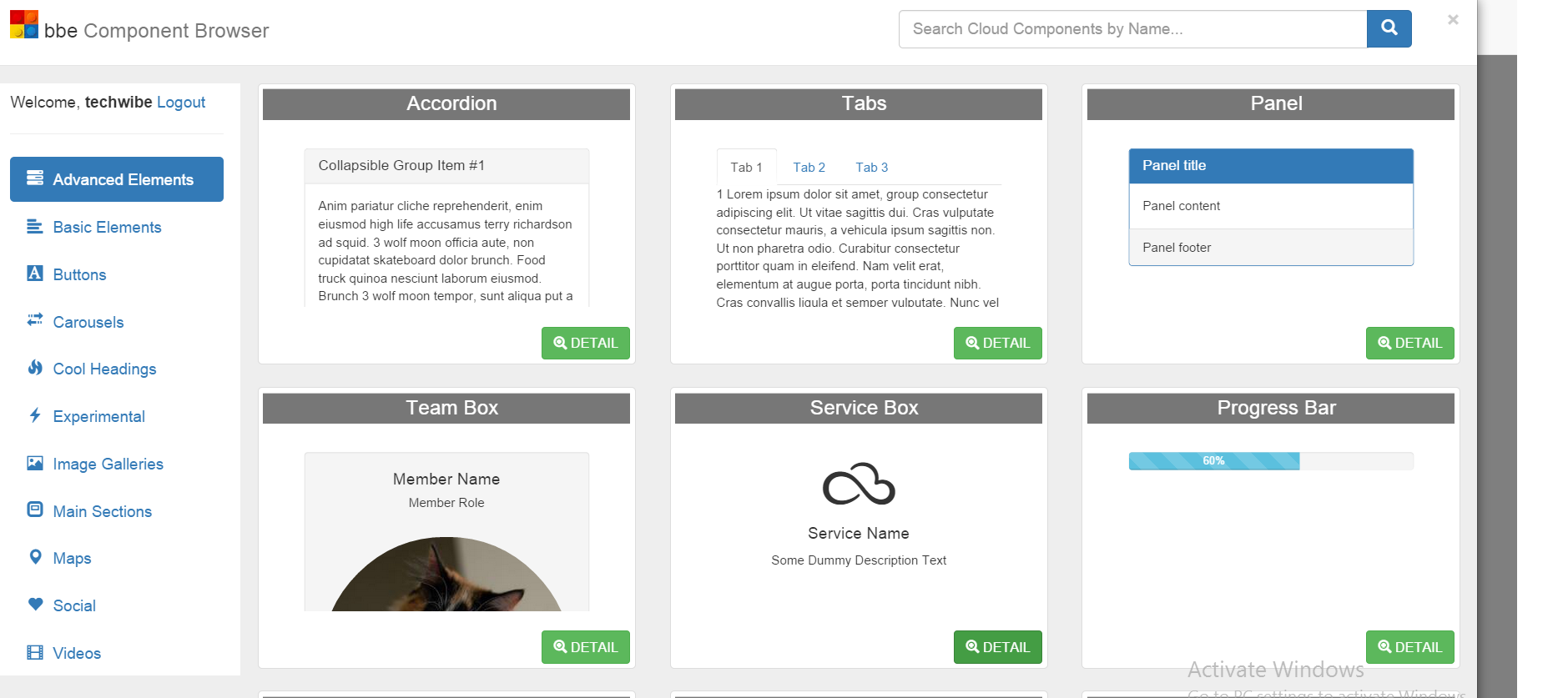Click the Panel content text

coord(1181,206)
